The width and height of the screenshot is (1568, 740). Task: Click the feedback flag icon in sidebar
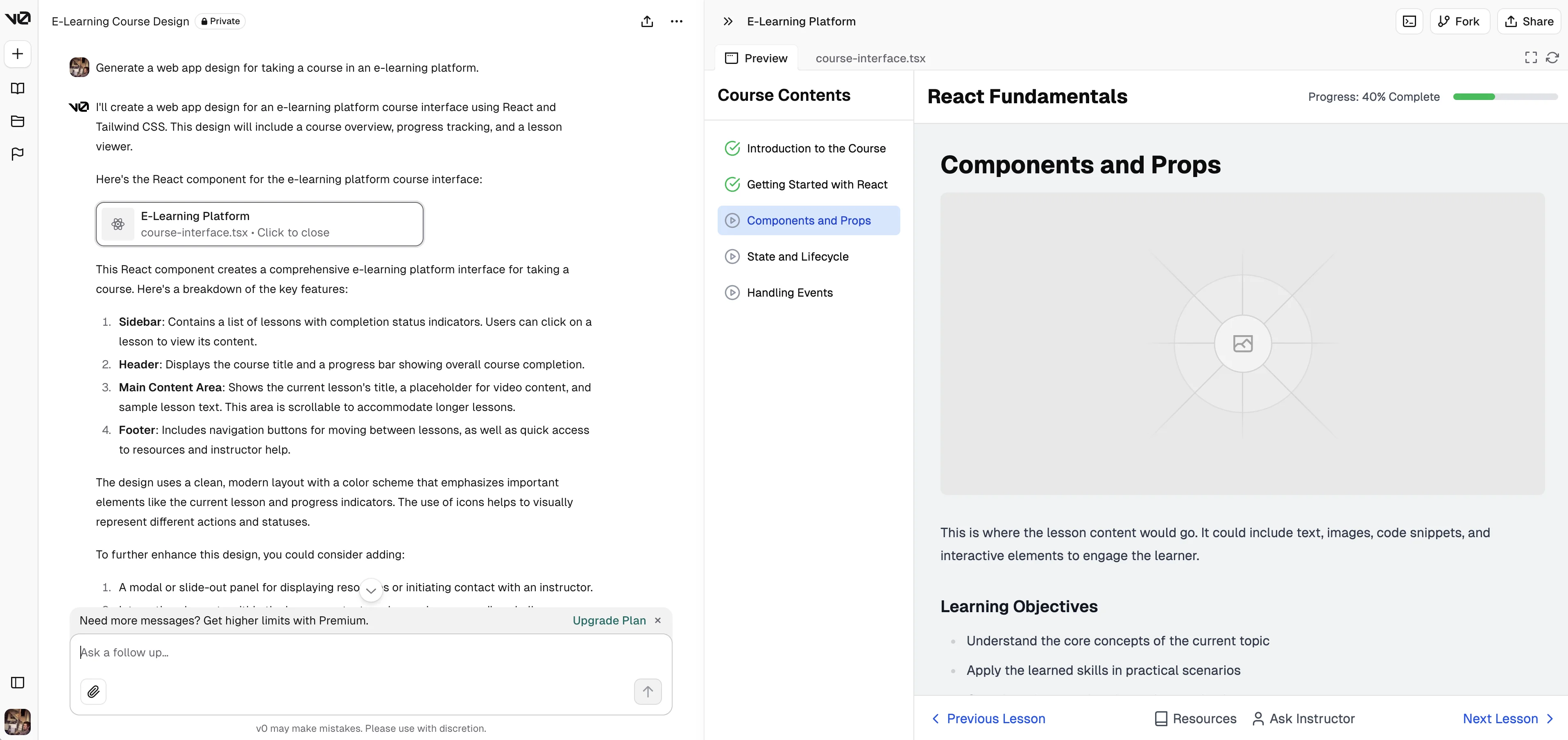18,154
